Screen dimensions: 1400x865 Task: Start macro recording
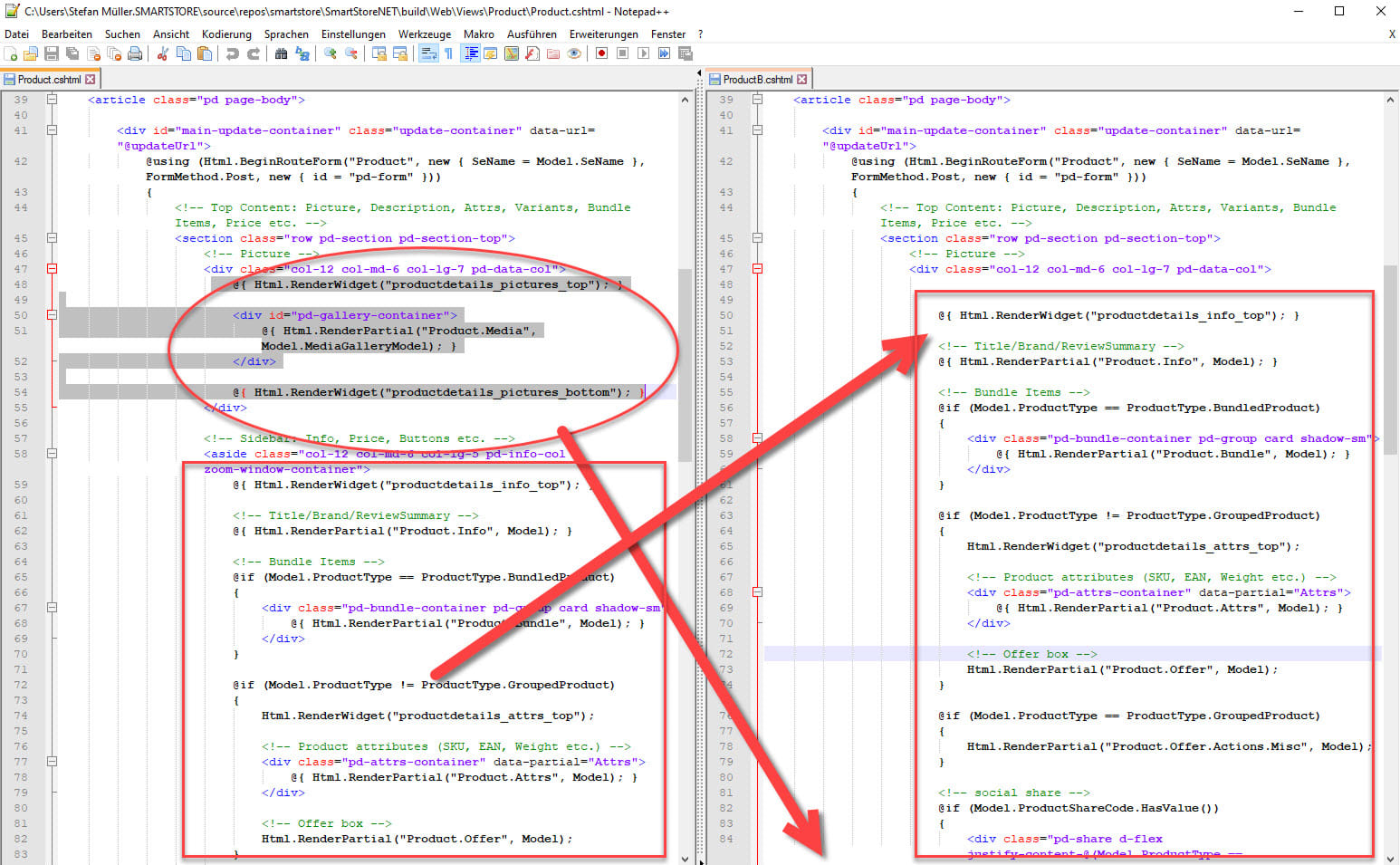(x=602, y=53)
